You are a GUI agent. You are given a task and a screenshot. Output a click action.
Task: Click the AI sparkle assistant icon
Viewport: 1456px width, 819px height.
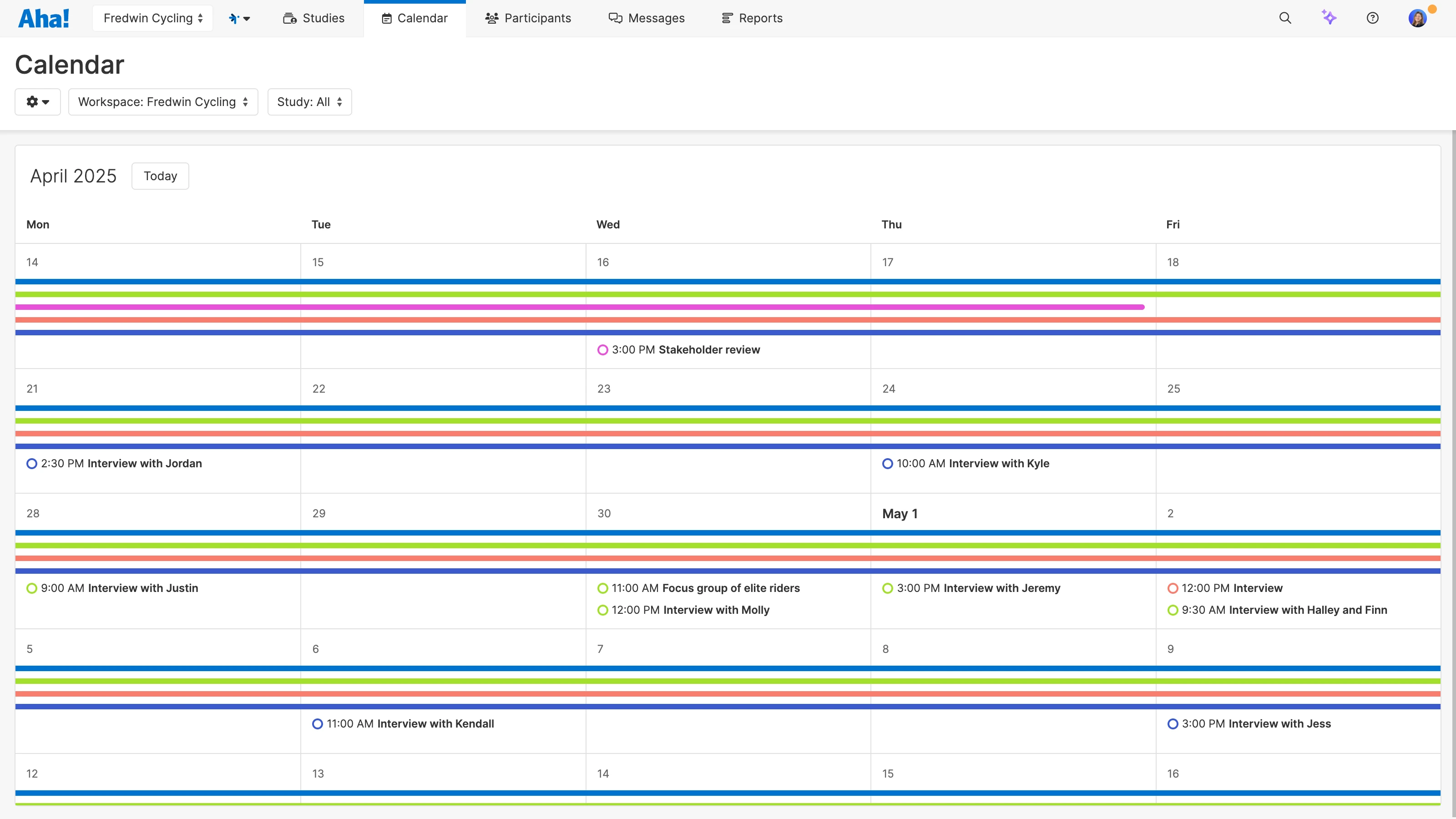[x=1329, y=18]
